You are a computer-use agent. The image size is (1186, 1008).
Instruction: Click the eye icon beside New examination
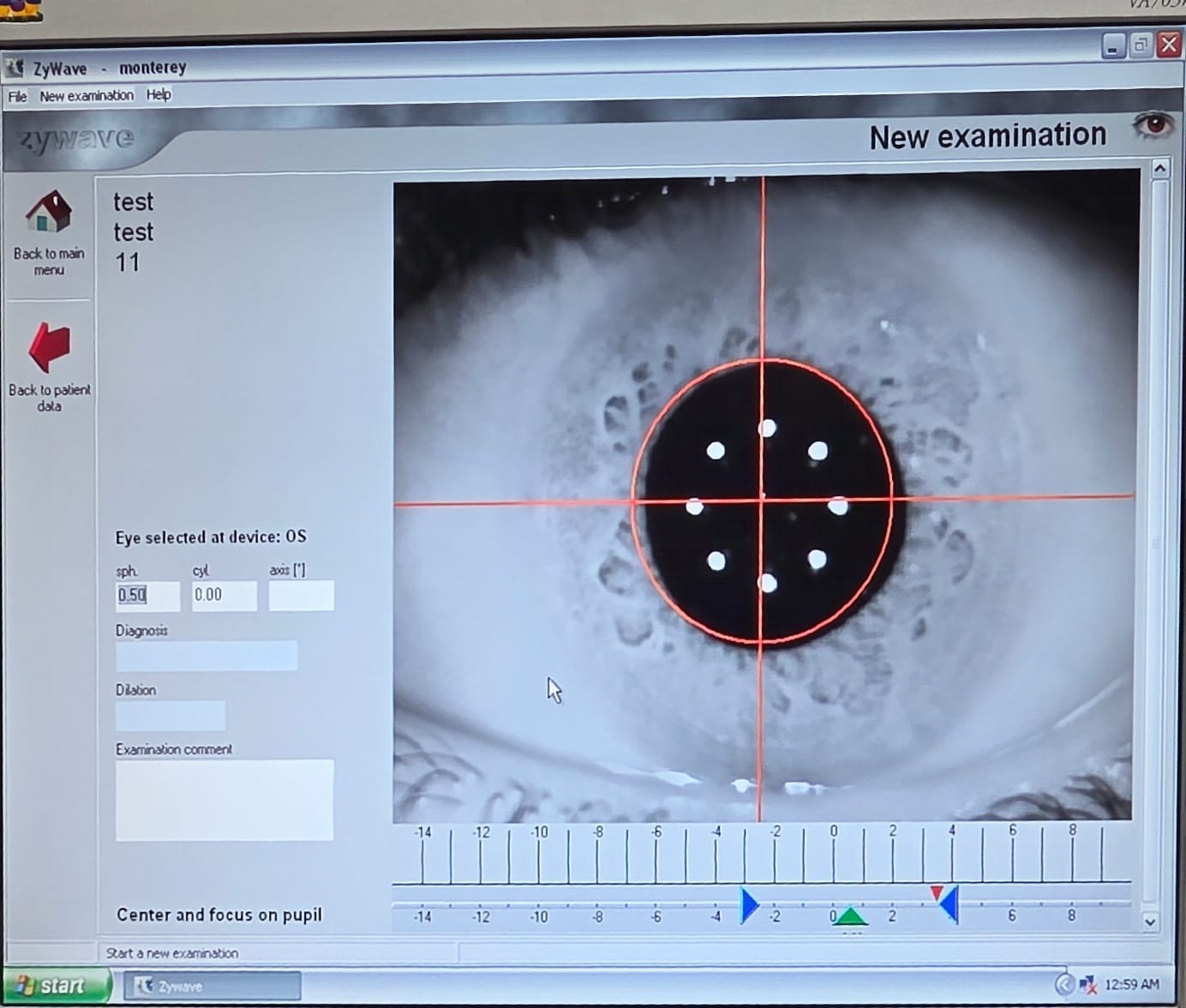click(1153, 126)
